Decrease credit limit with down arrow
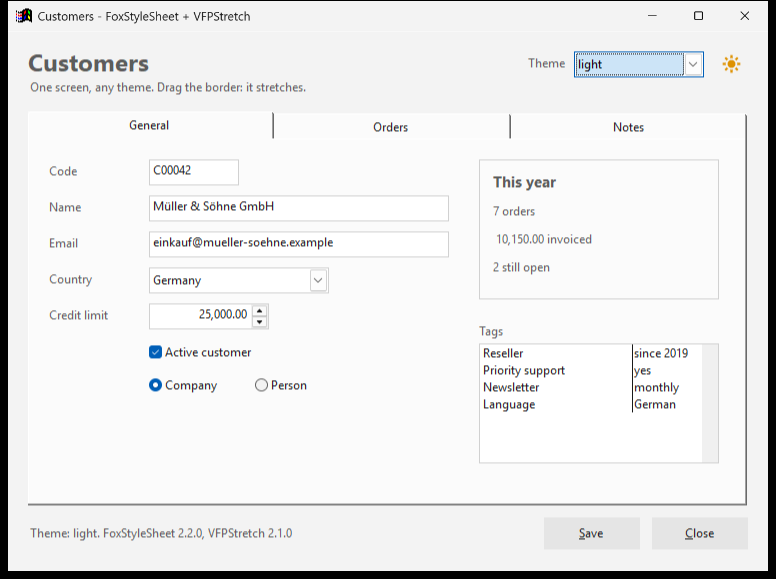 (x=260, y=322)
